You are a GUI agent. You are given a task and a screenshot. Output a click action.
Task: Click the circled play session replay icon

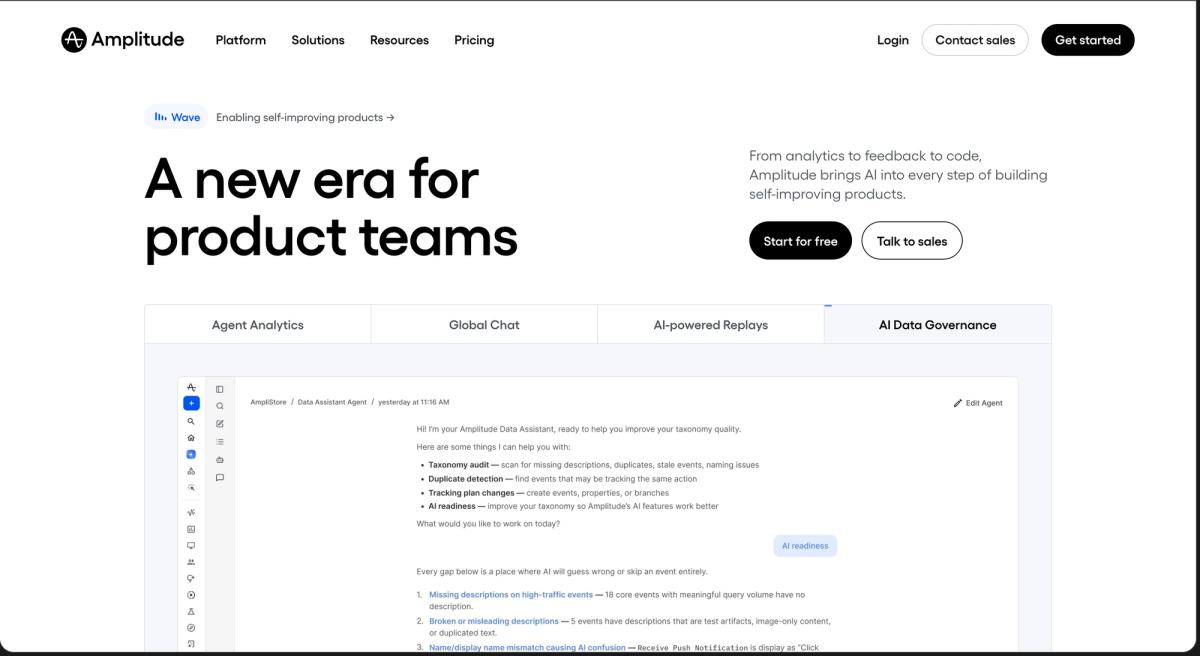pyautogui.click(x=191, y=595)
